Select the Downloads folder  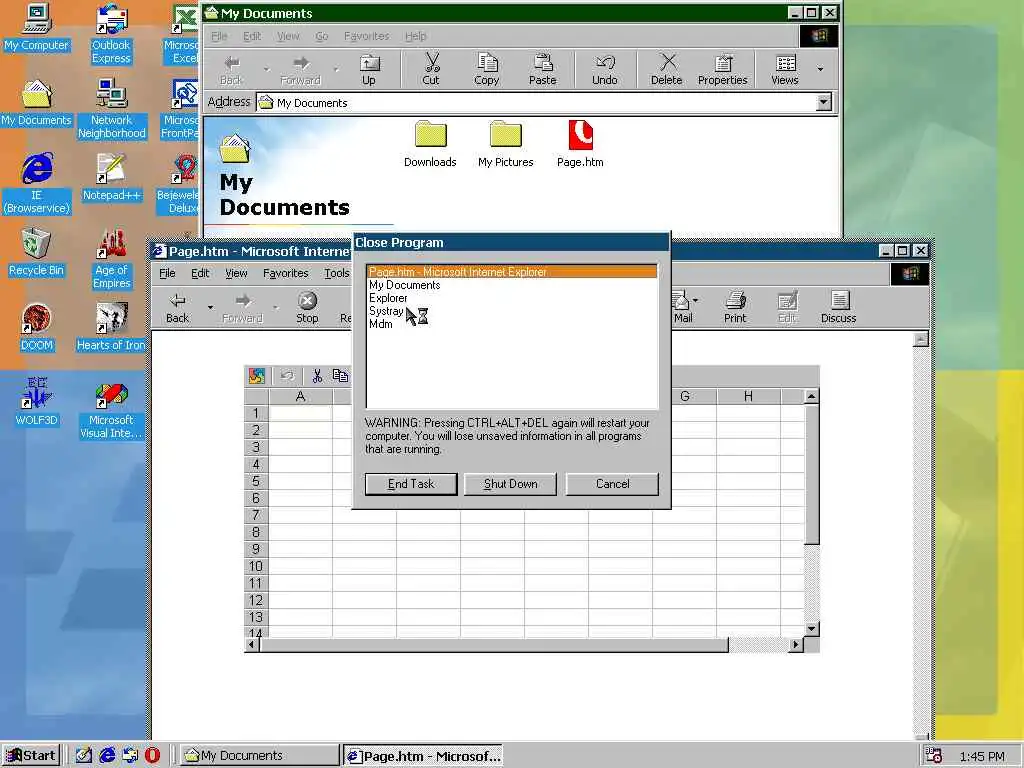(x=430, y=144)
